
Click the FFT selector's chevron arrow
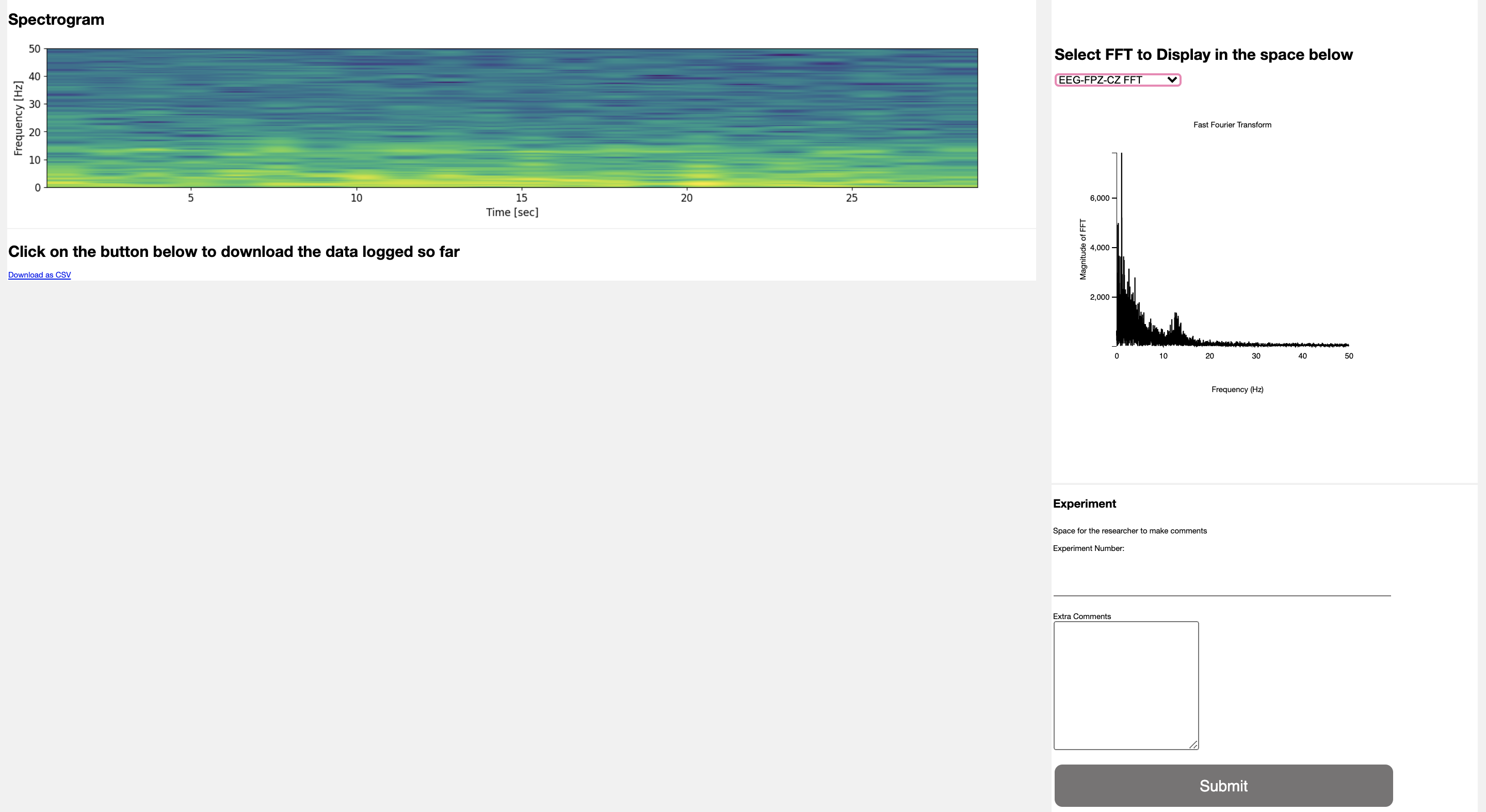coord(1172,80)
